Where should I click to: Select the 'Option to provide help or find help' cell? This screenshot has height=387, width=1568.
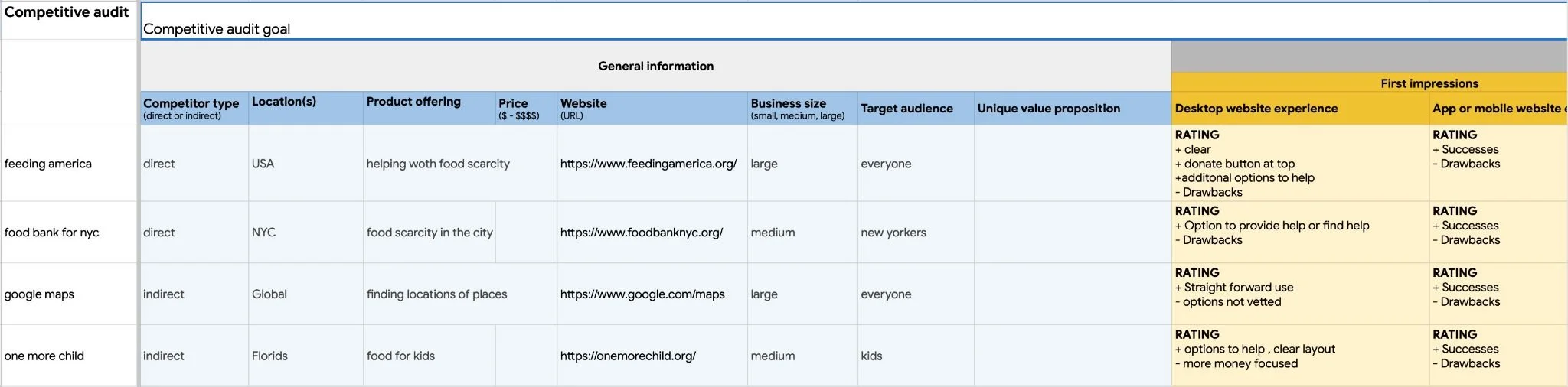coord(1300,233)
